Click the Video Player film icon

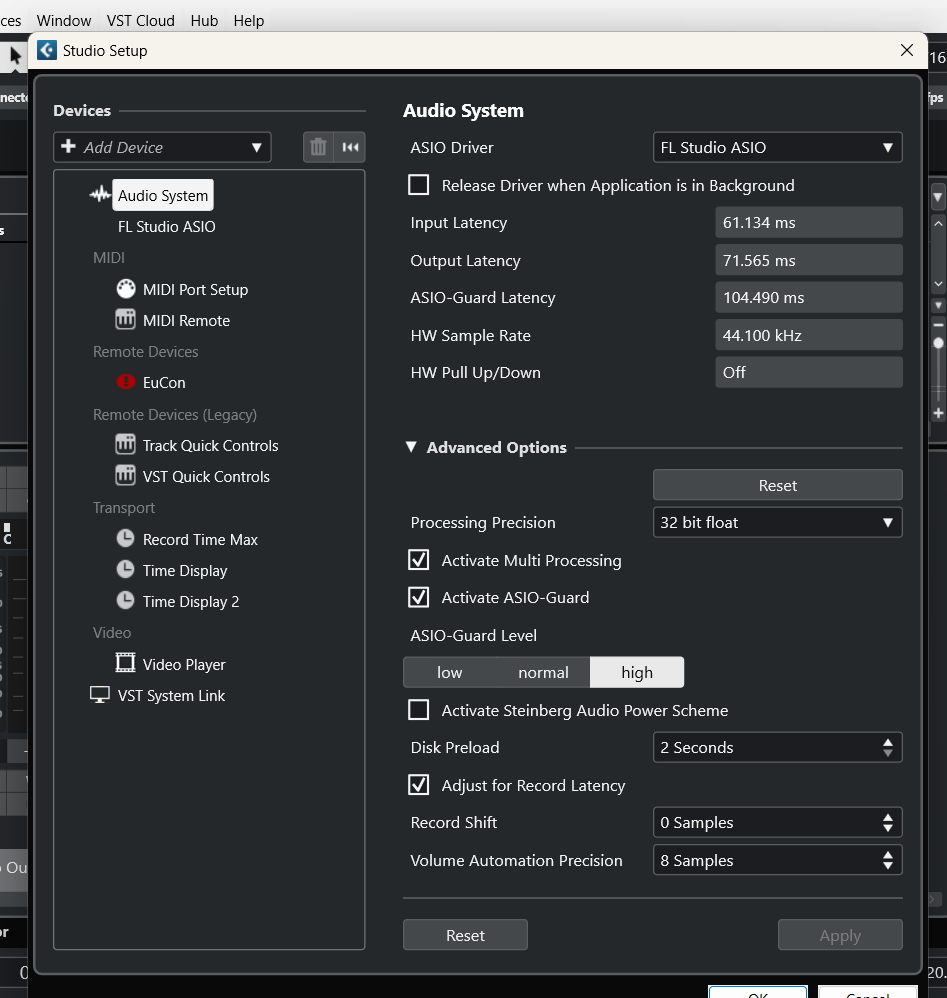(x=125, y=663)
